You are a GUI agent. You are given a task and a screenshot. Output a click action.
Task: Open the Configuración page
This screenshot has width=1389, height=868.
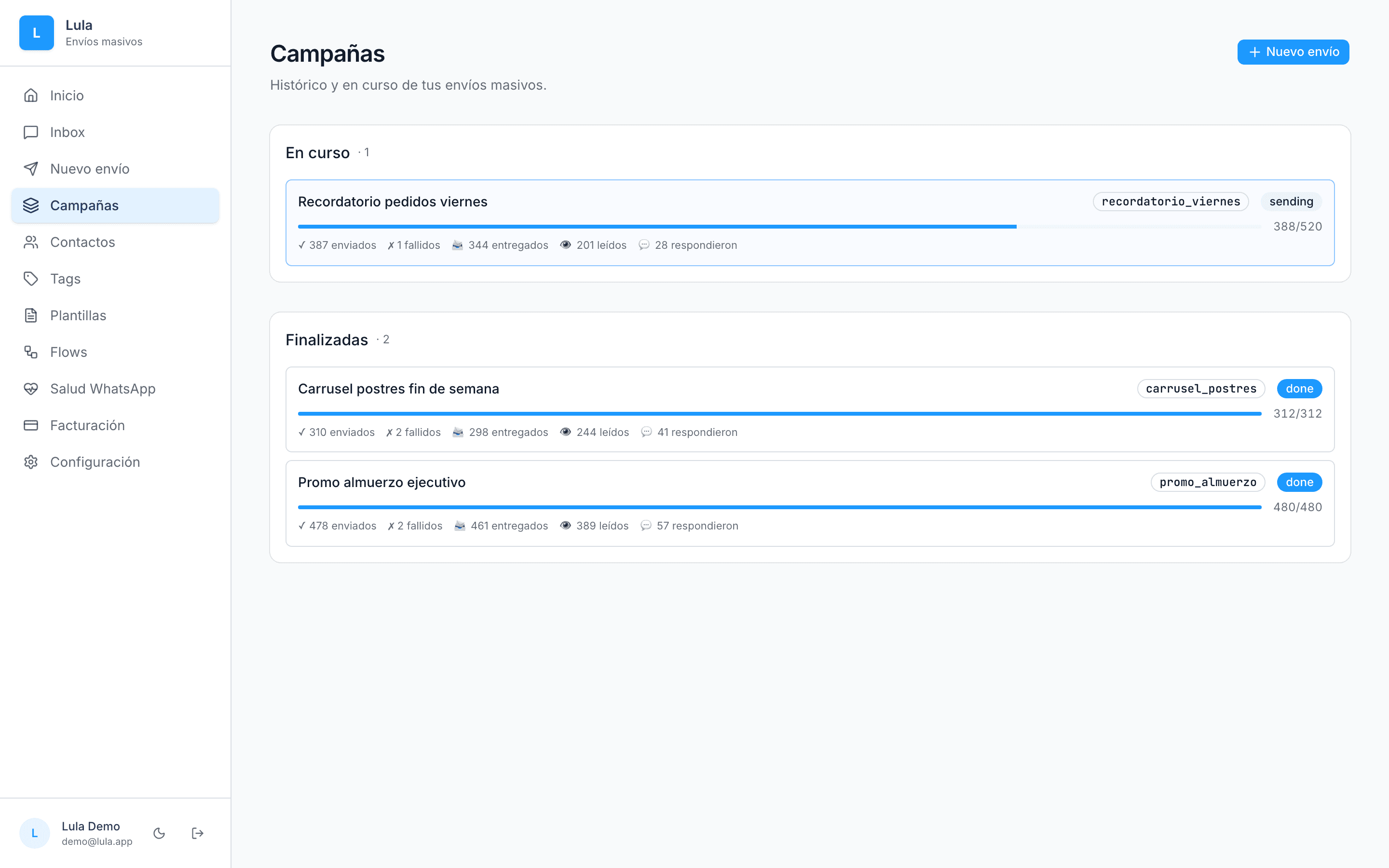click(115, 462)
